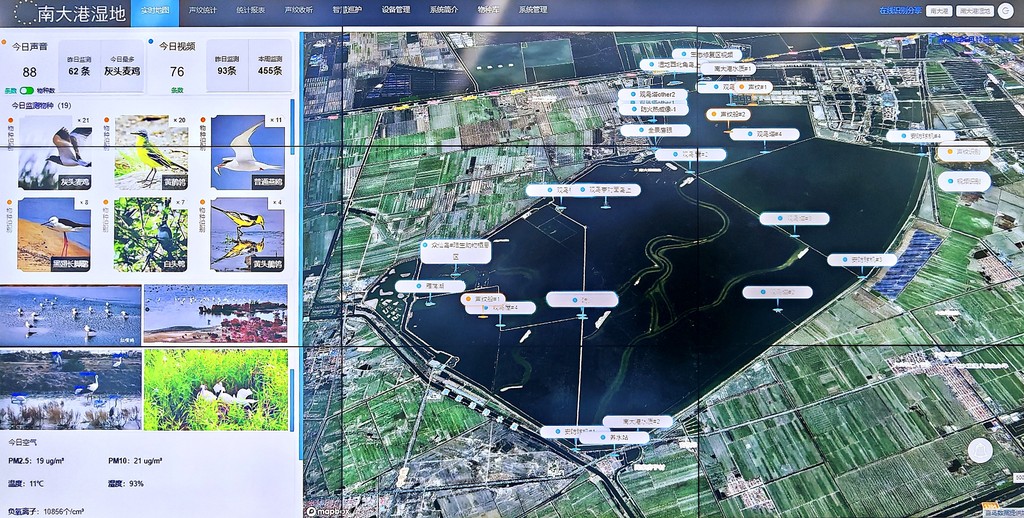Open the white birds in grass video snapshot

216,389
